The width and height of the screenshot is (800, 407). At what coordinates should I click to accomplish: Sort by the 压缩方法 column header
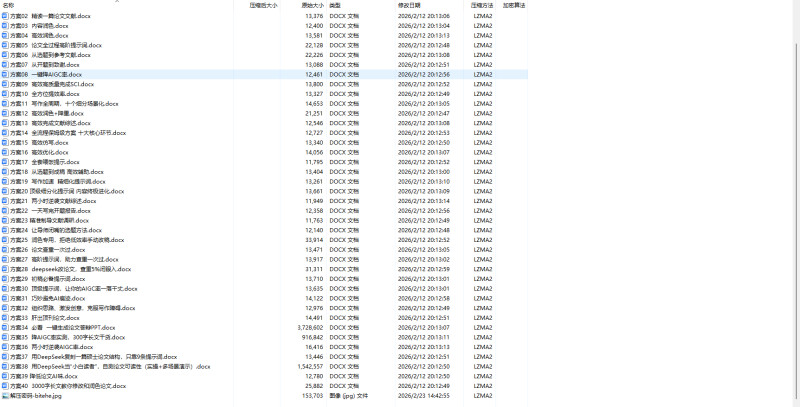(482, 5)
